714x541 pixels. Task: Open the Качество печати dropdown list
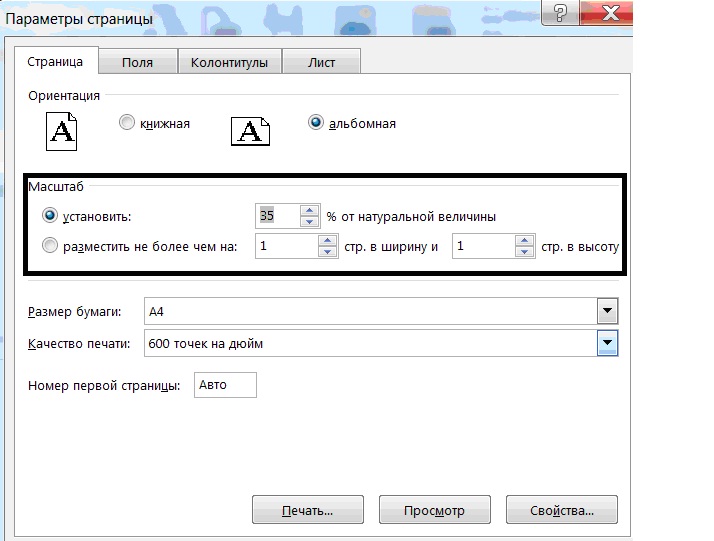(607, 344)
